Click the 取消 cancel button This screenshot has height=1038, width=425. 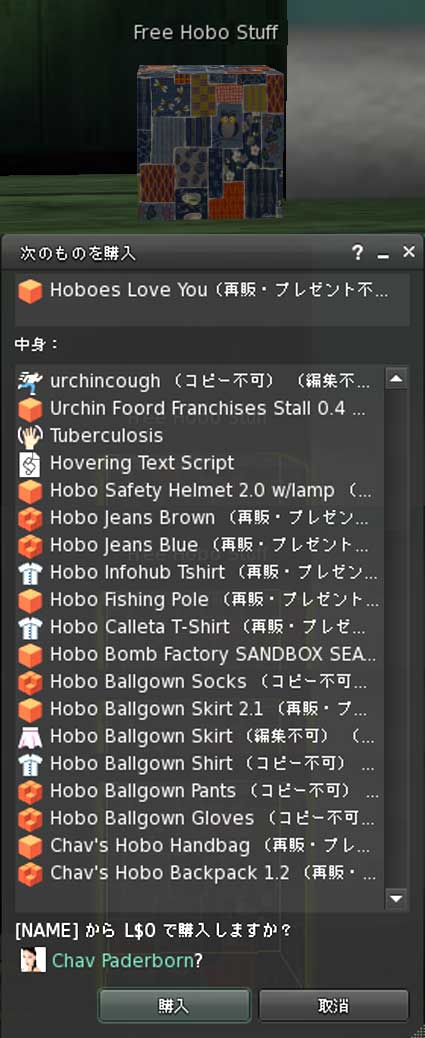coord(334,1006)
